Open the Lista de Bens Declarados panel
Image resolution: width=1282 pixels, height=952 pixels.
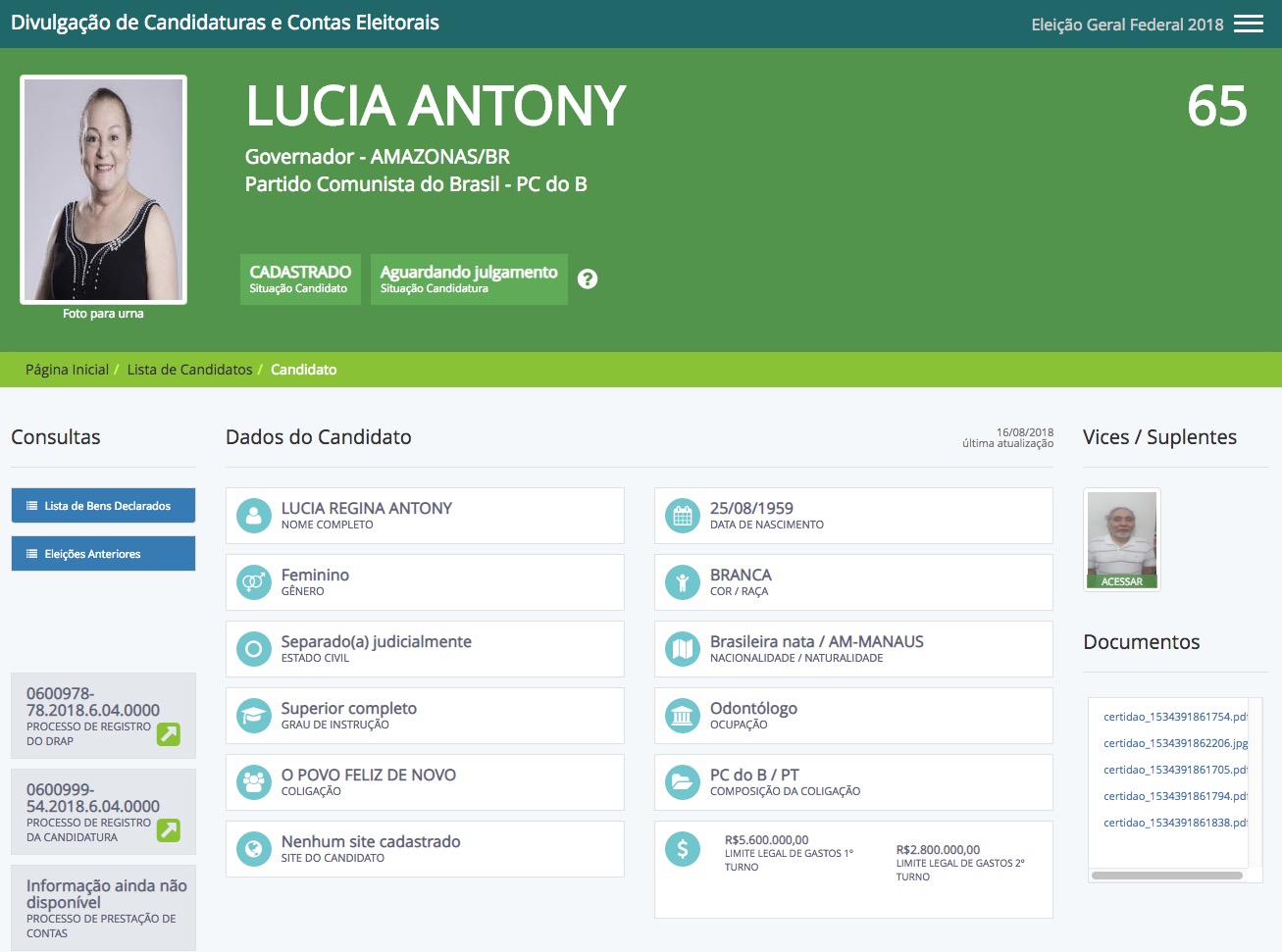coord(103,505)
